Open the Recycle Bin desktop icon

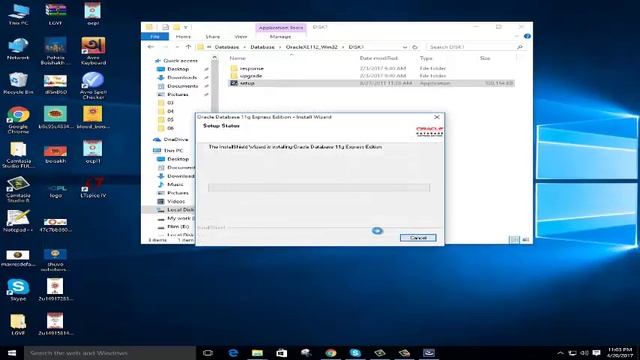18,83
